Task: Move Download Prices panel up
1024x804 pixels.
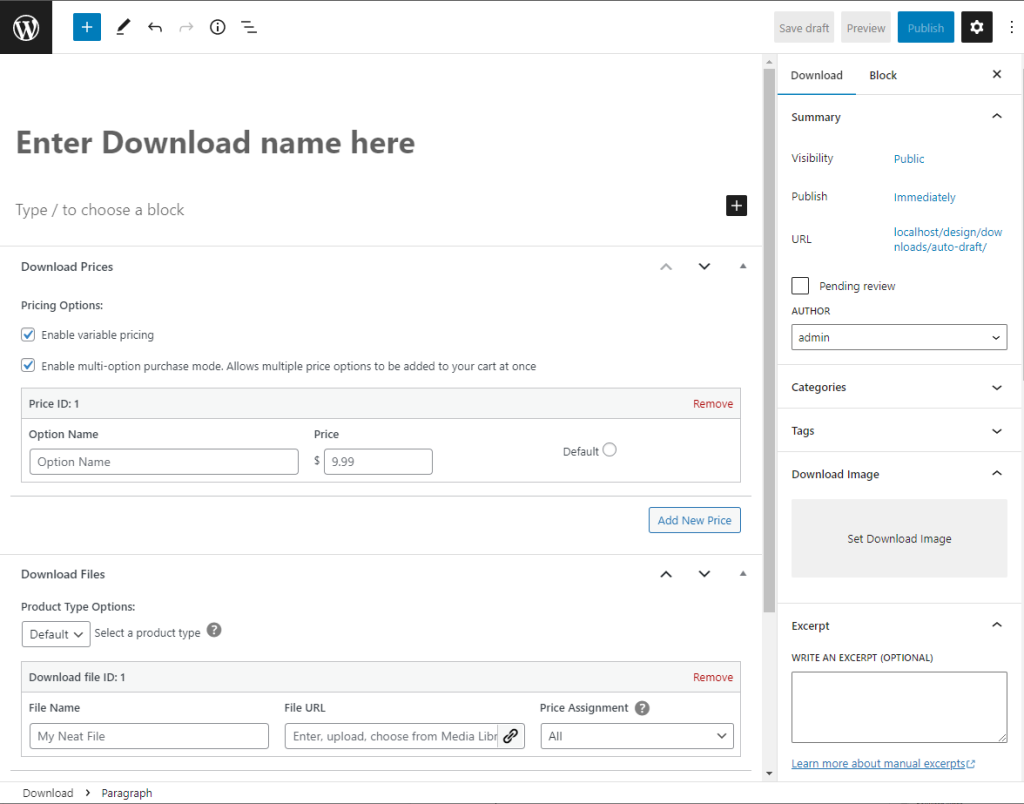Action: point(666,266)
